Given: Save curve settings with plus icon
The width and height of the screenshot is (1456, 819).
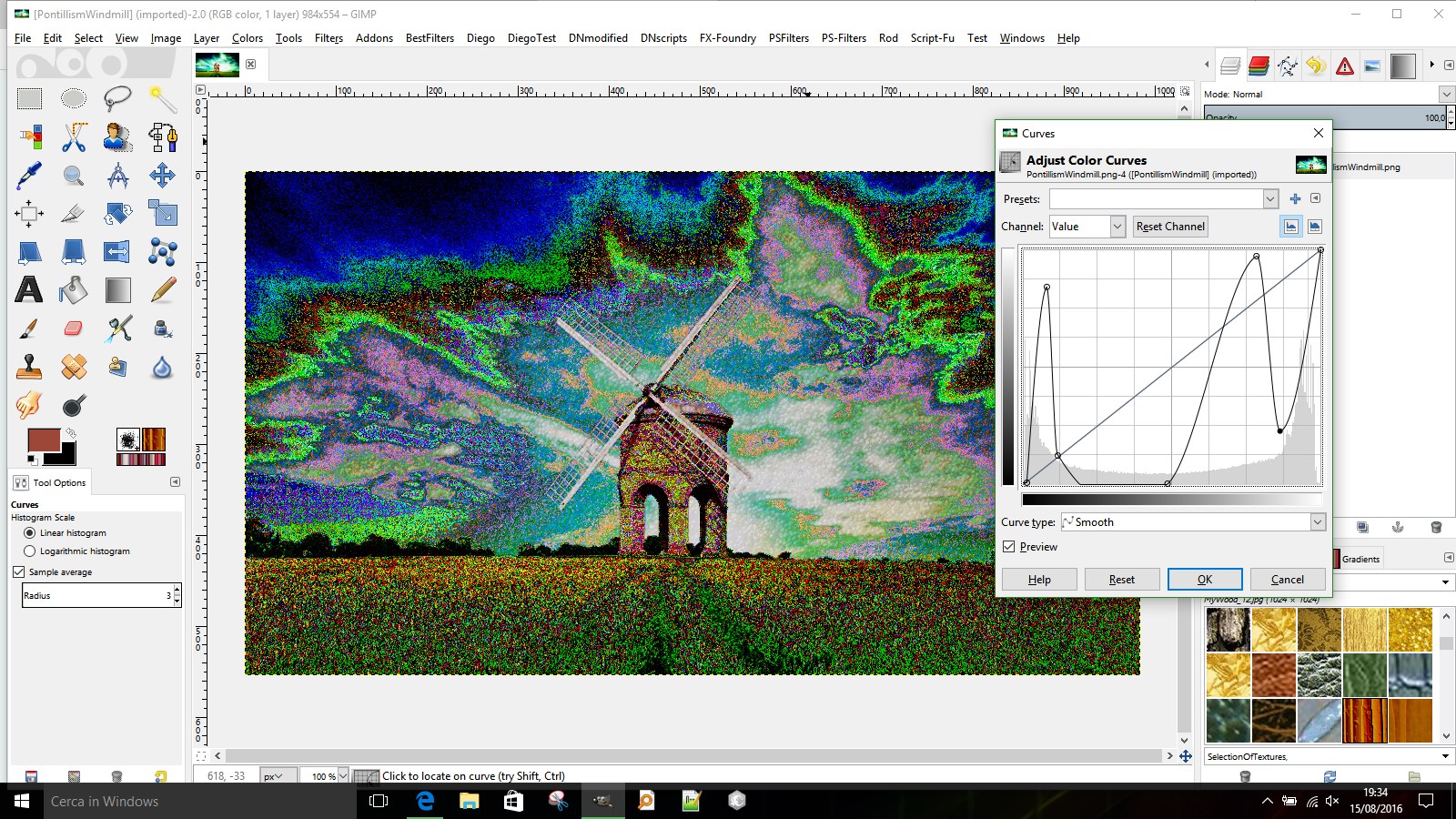Looking at the screenshot, I should pyautogui.click(x=1295, y=199).
